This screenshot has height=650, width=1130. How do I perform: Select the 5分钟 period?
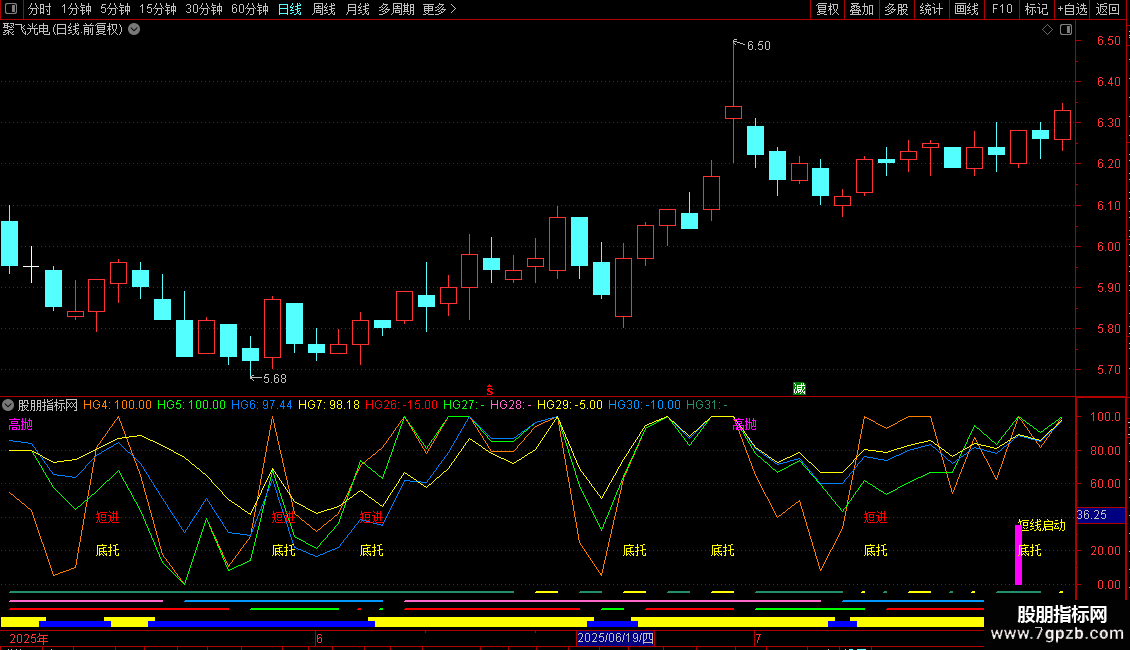point(115,9)
